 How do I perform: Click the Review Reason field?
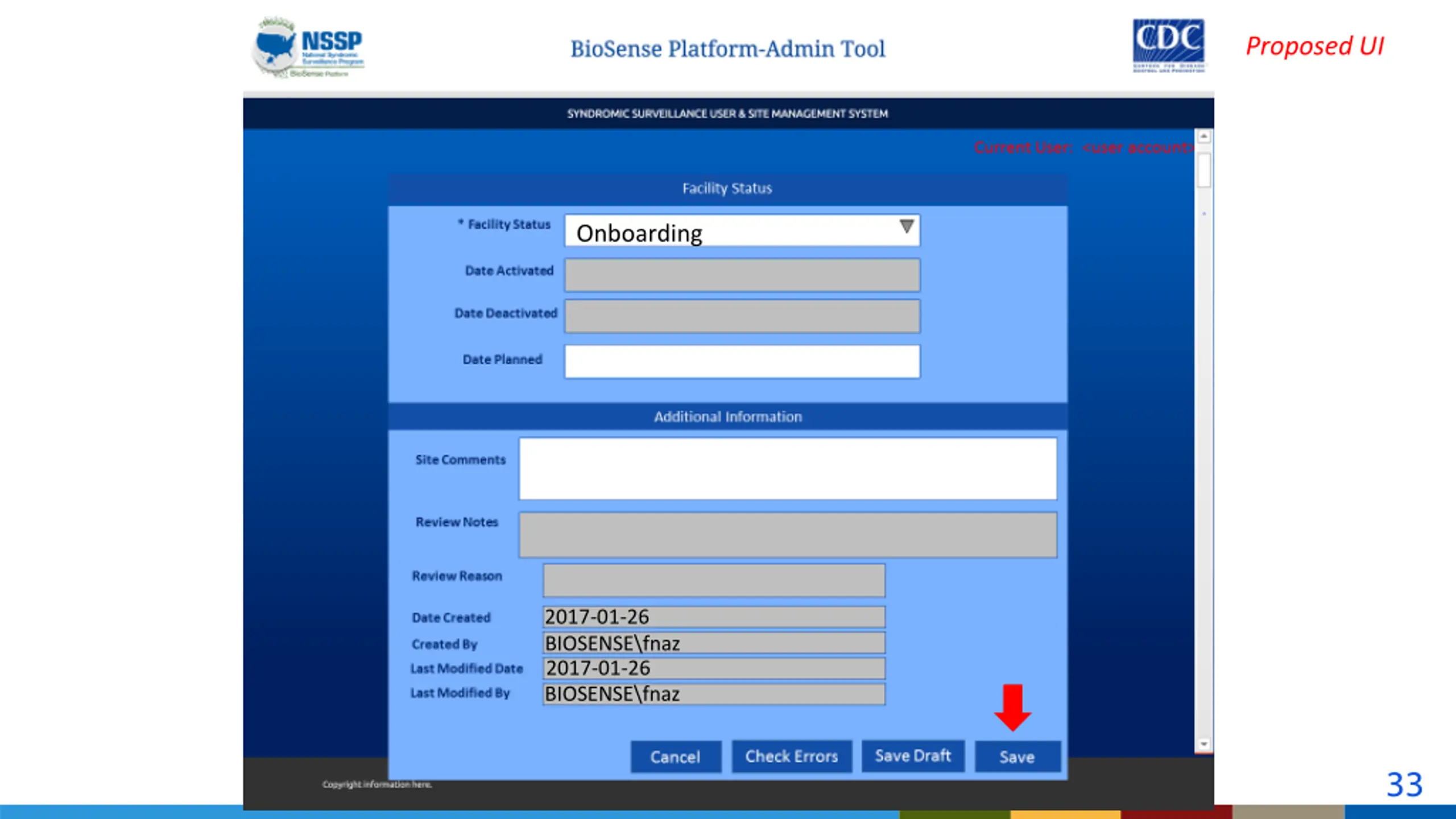714,580
